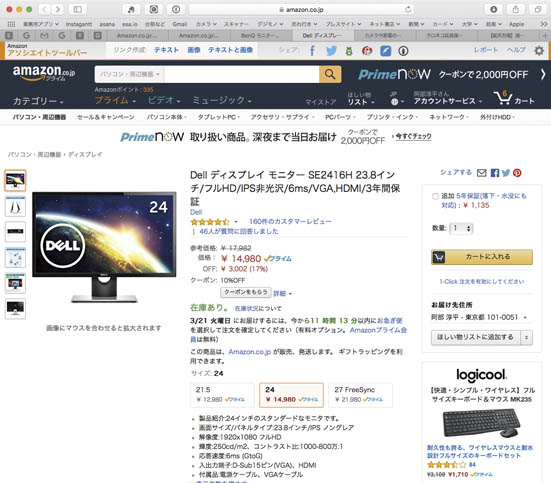The height and width of the screenshot is (483, 551).
Task: Select the 24 size option
Action: click(291, 395)
